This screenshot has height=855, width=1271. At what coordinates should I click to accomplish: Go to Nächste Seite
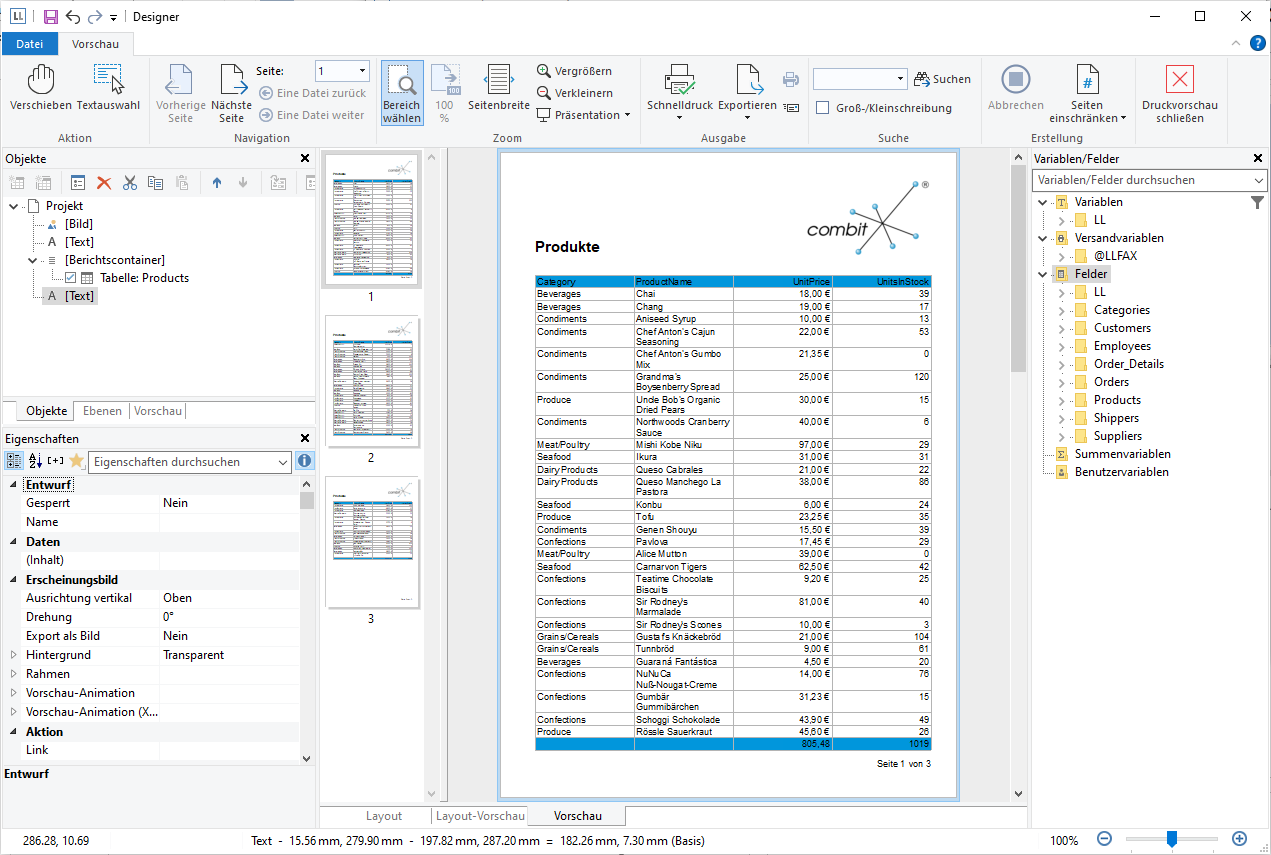[232, 80]
